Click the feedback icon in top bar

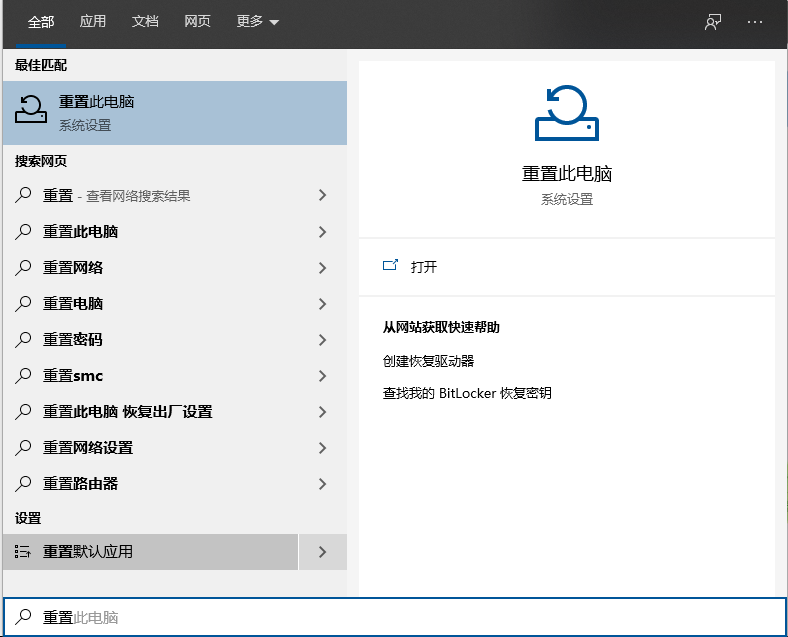pos(713,22)
